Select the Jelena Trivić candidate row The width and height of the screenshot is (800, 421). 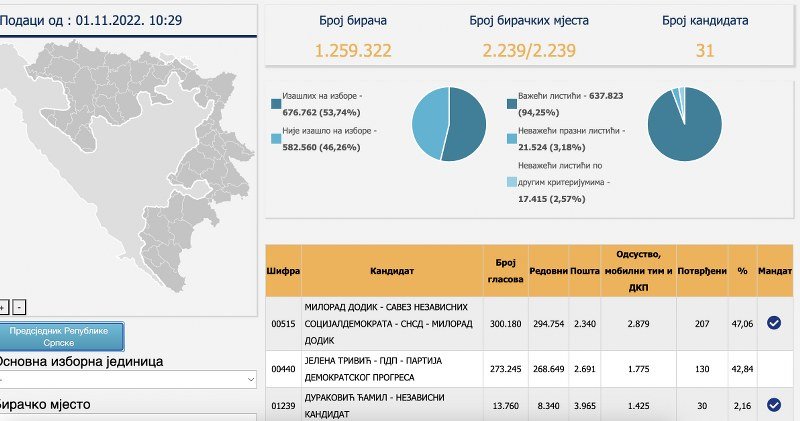390,370
